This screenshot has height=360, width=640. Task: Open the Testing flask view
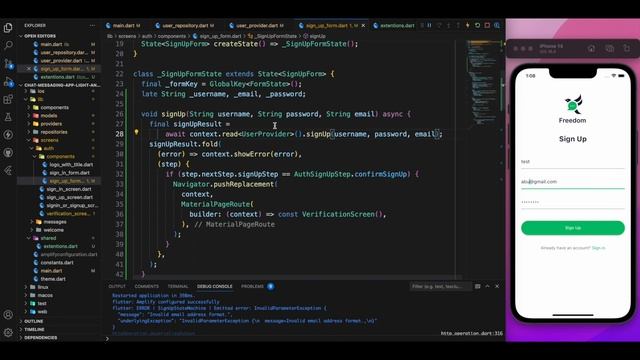pyautogui.click(x=8, y=117)
